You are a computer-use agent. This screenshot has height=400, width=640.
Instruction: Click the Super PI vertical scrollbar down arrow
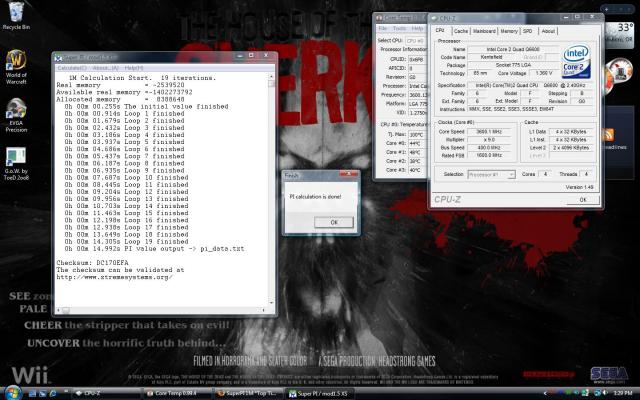tap(271, 303)
